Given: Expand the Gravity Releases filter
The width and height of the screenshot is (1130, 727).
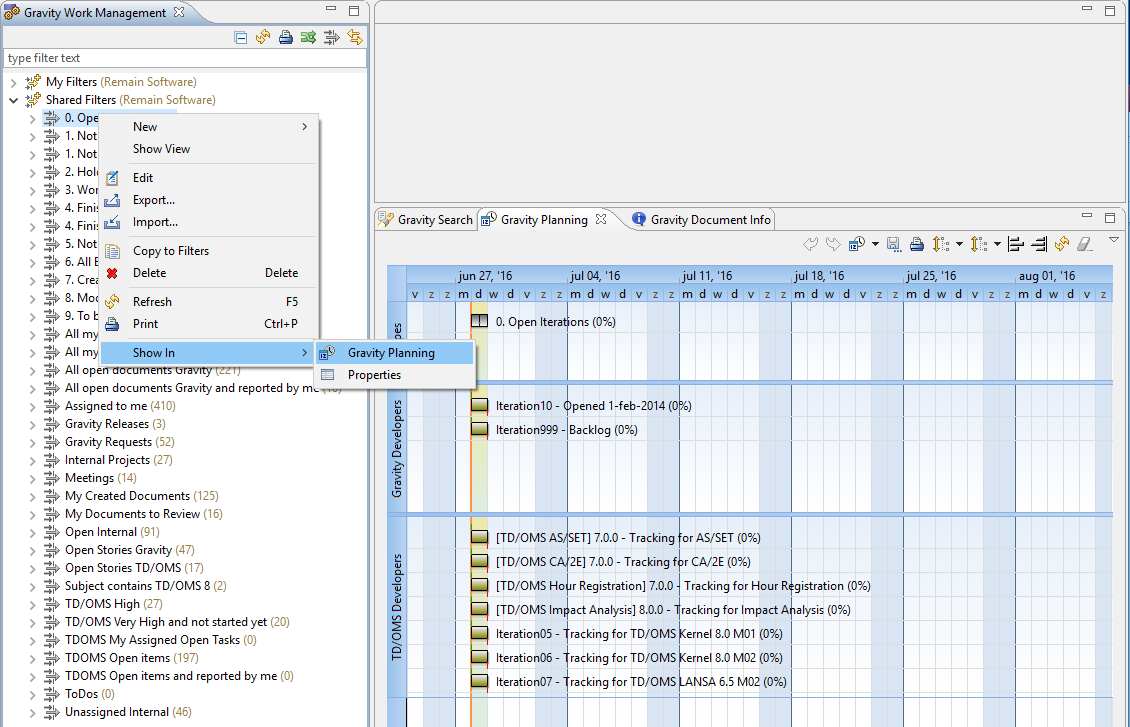Looking at the screenshot, I should click(x=32, y=424).
